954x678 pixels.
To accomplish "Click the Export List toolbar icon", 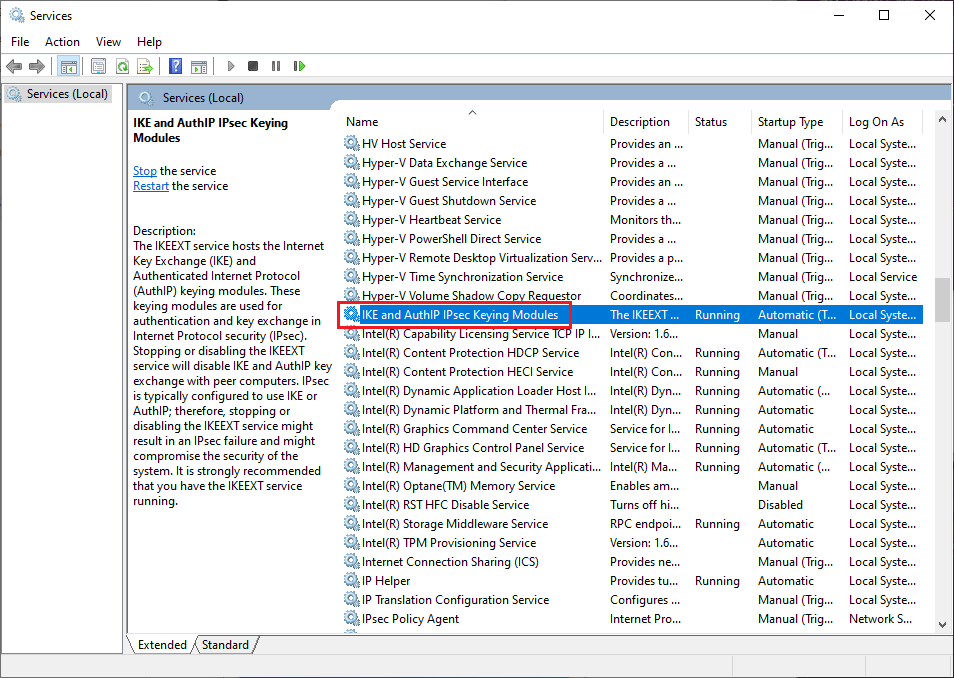I will click(x=145, y=66).
